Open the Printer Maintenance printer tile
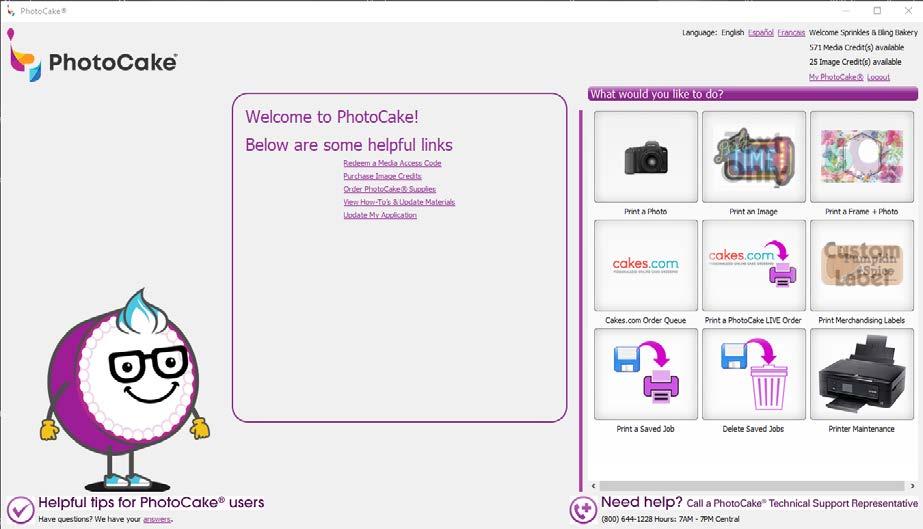 click(862, 374)
